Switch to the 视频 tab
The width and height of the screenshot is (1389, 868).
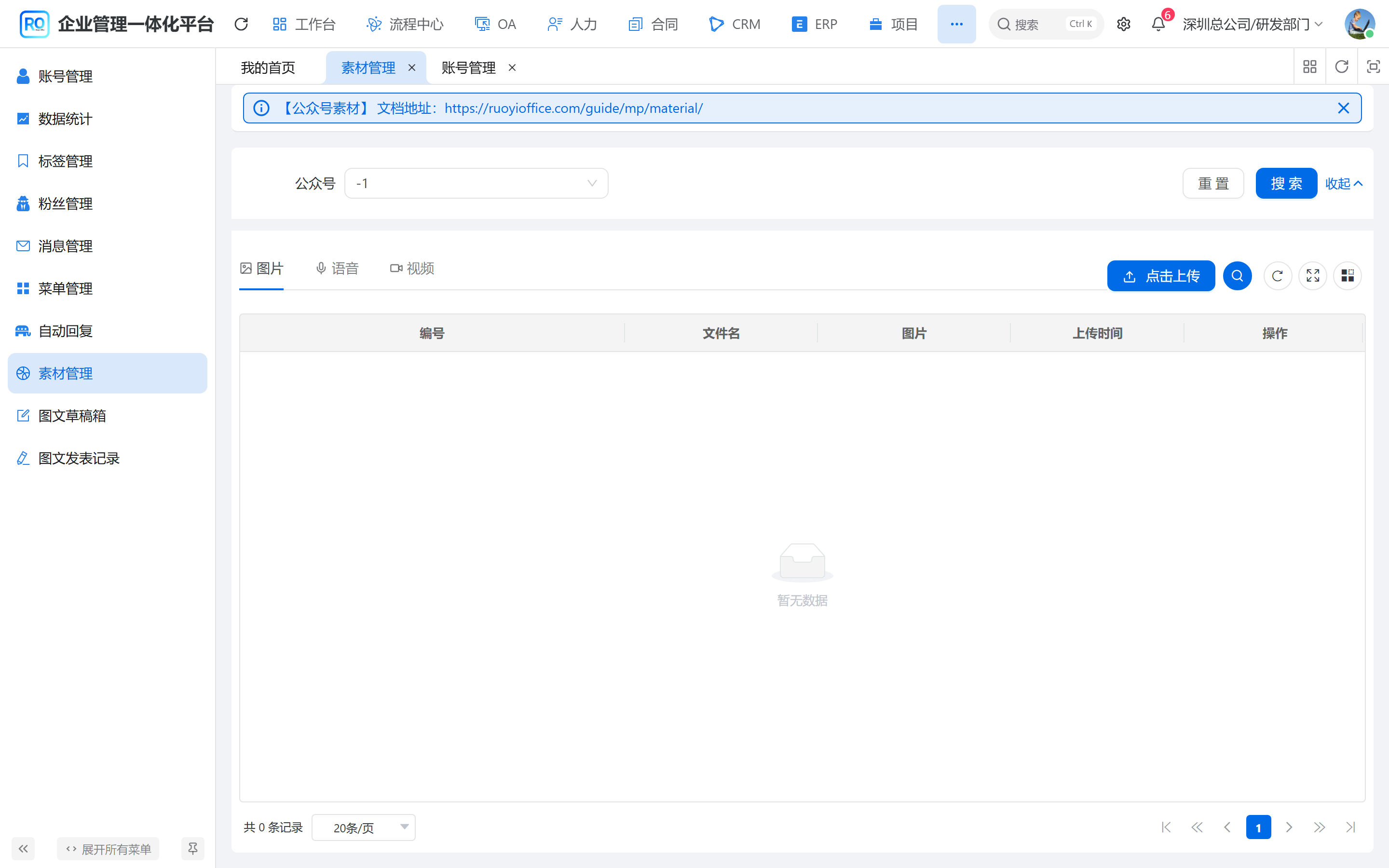pyautogui.click(x=412, y=269)
